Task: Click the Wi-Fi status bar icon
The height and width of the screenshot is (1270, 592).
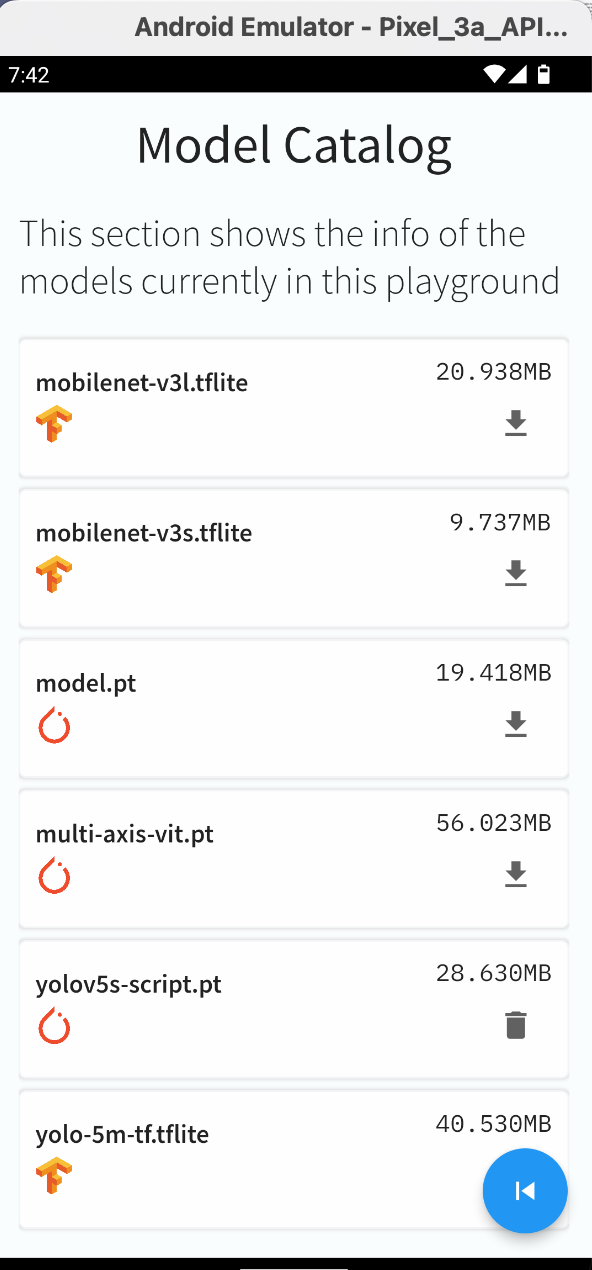Action: [493, 74]
